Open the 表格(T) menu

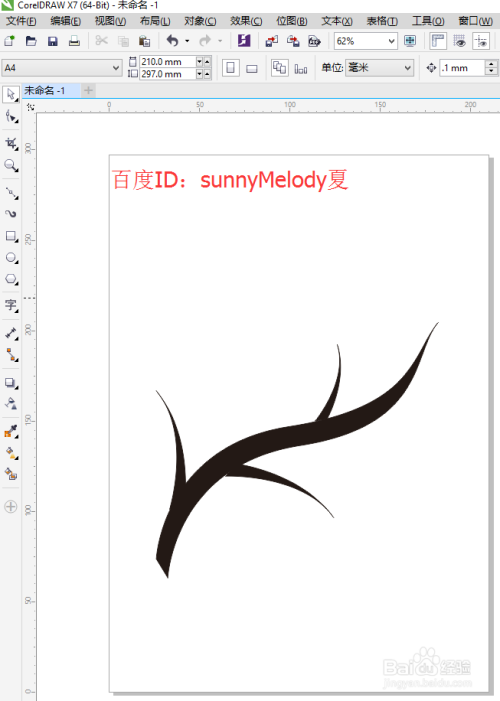coord(382,21)
